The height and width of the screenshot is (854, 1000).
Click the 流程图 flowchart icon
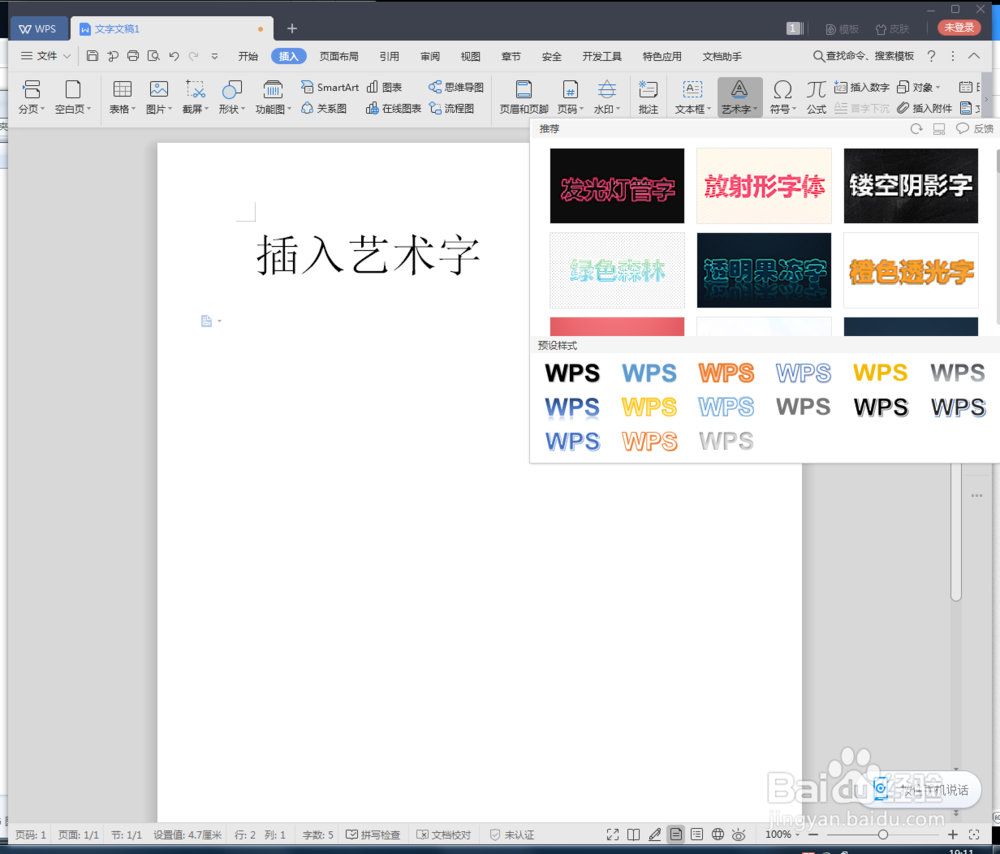[452, 108]
